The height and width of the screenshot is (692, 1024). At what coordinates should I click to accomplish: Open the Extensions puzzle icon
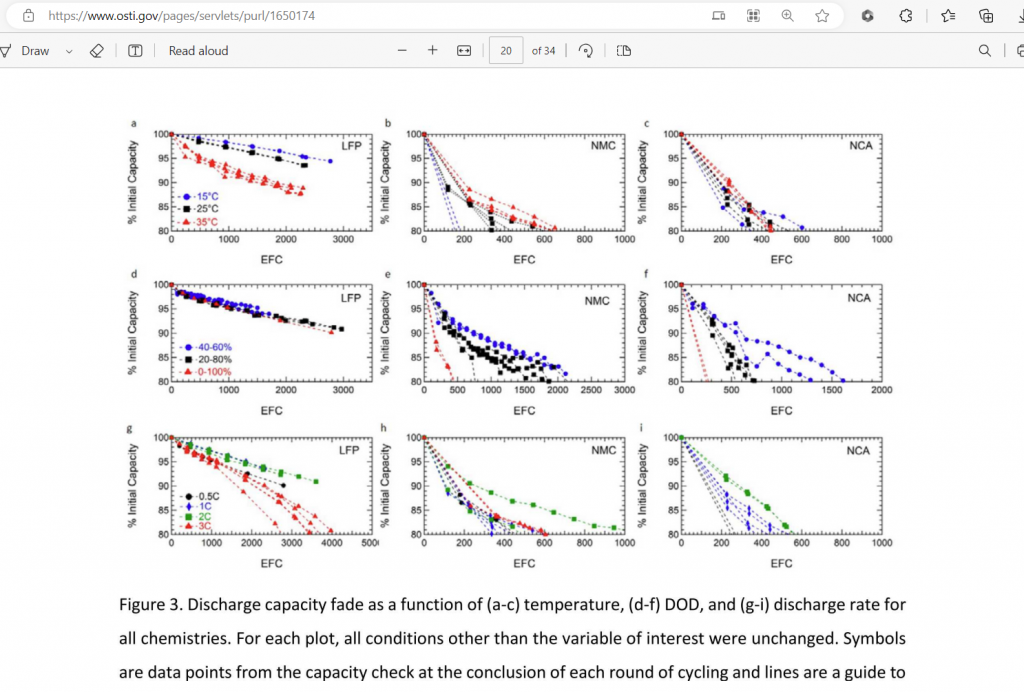pyautogui.click(x=906, y=16)
